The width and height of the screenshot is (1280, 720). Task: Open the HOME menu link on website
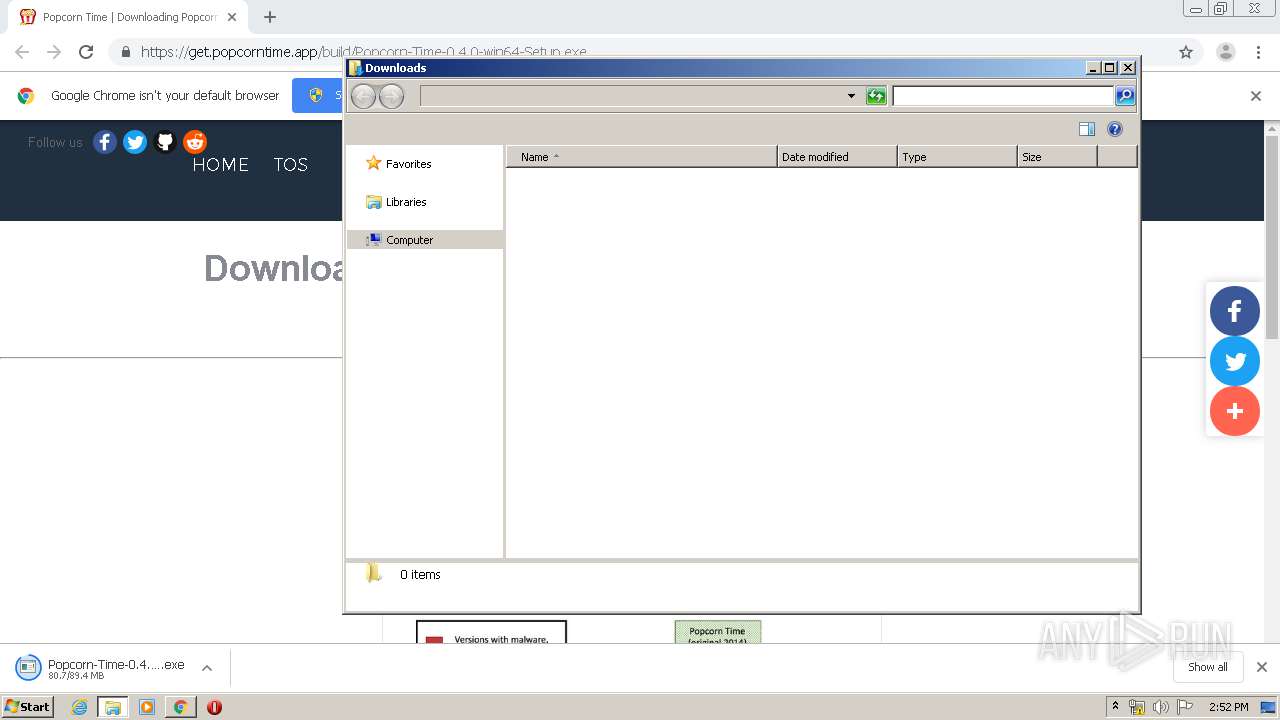coord(221,165)
